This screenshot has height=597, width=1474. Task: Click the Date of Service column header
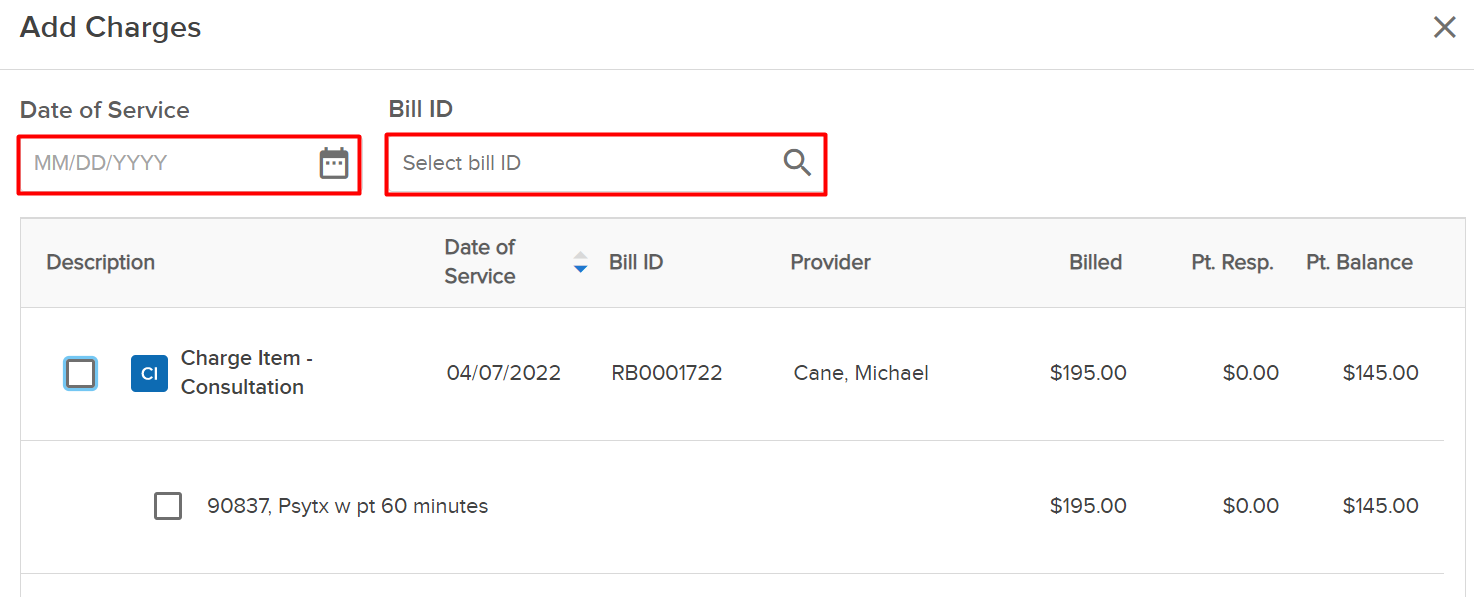click(x=480, y=262)
